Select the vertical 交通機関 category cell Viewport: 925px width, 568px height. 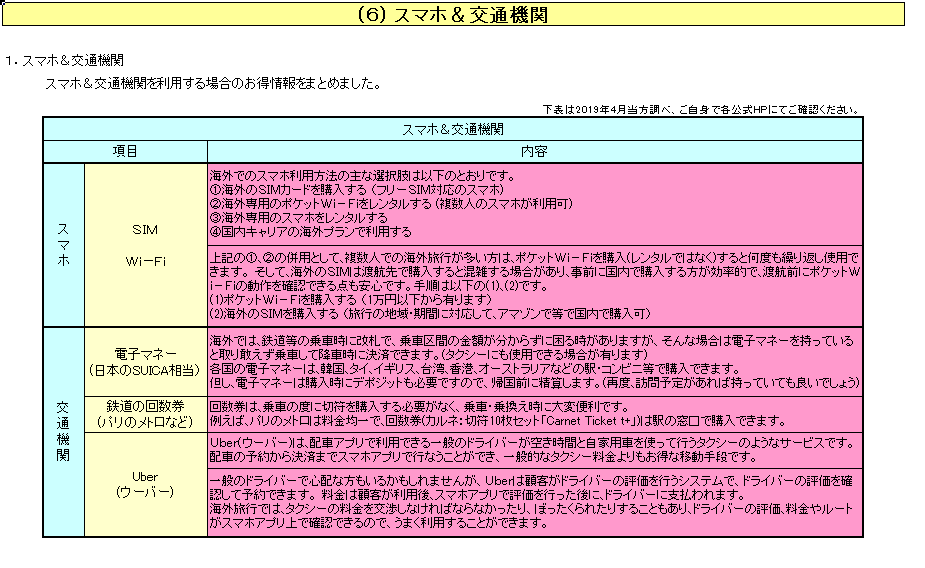point(64,432)
